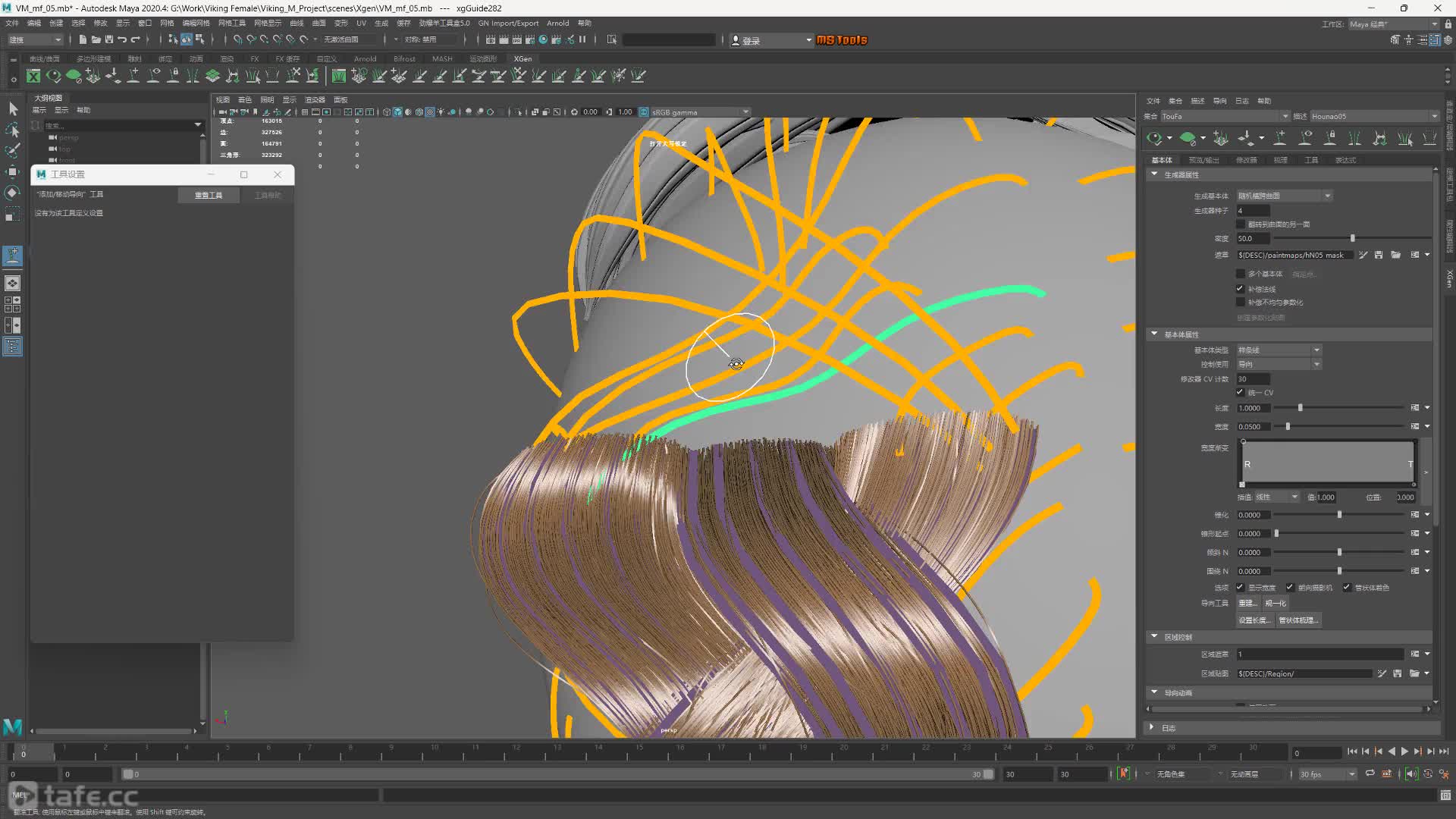Open the primitive type dropdown
The height and width of the screenshot is (819, 1456).
click(1279, 350)
